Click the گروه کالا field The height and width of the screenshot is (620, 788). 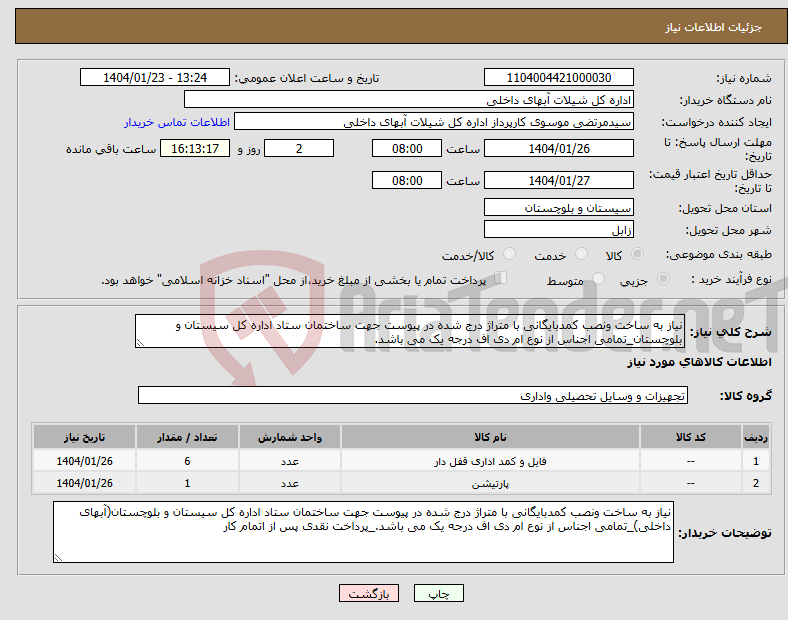[413, 395]
